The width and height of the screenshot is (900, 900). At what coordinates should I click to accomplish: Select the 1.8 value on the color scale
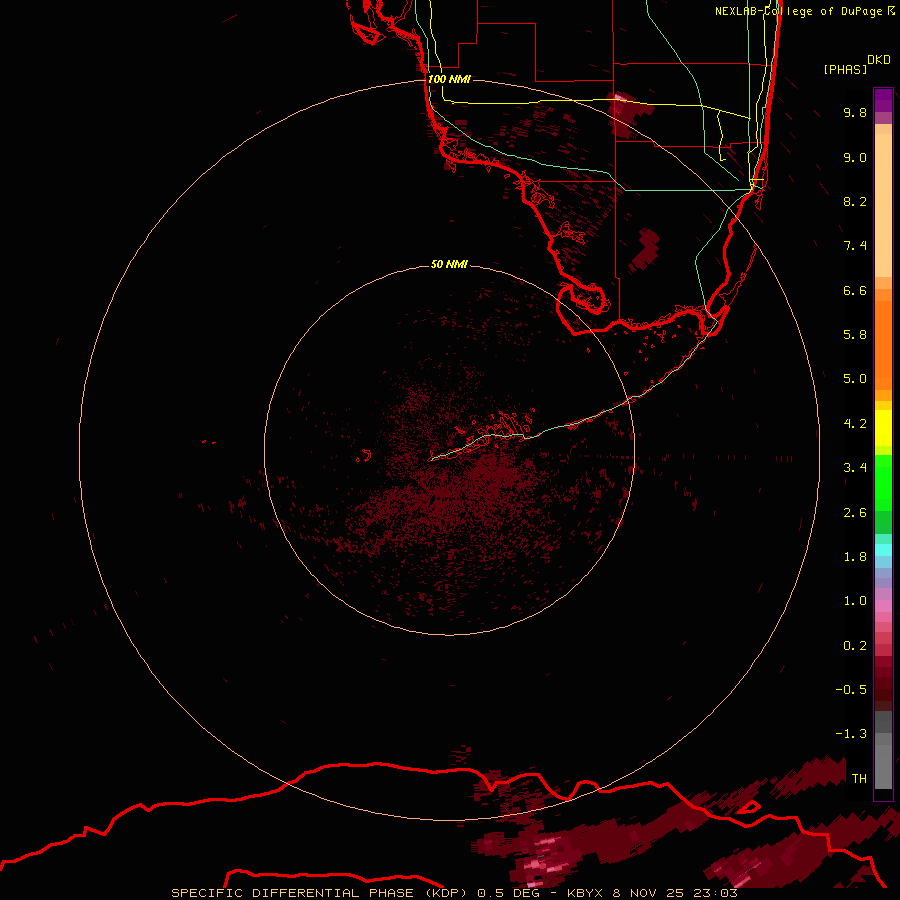tap(855, 557)
